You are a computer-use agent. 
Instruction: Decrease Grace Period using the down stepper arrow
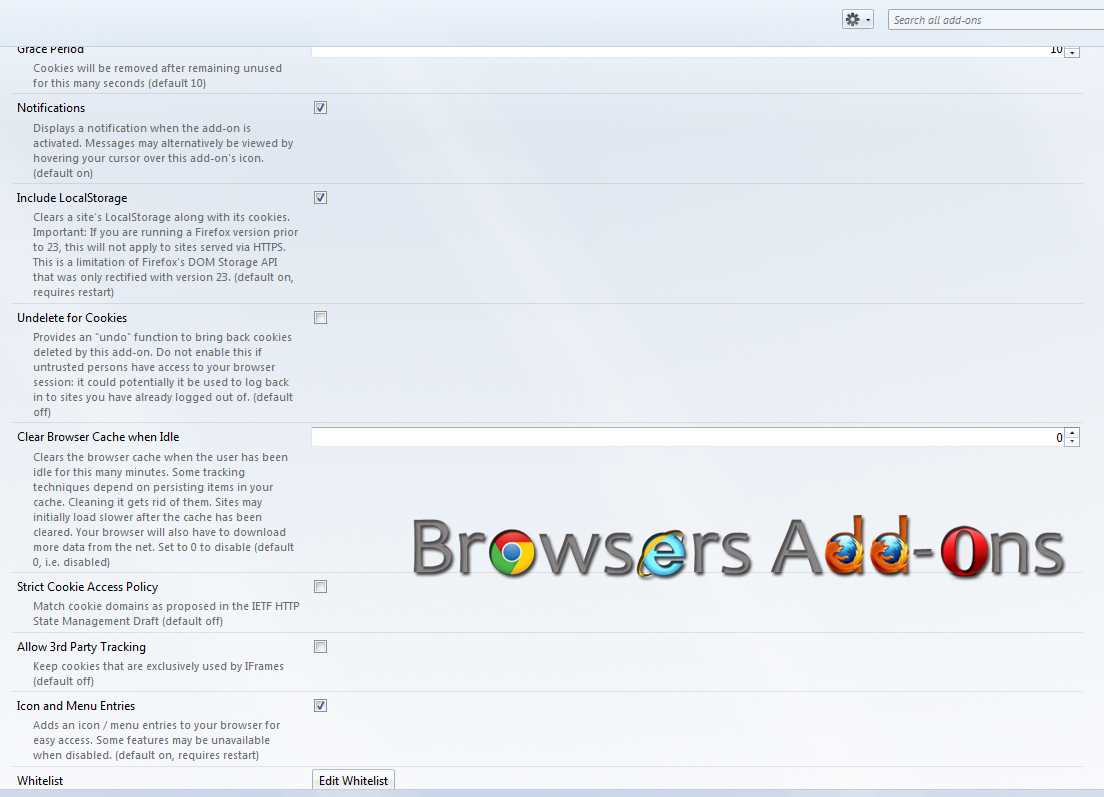tap(1072, 53)
